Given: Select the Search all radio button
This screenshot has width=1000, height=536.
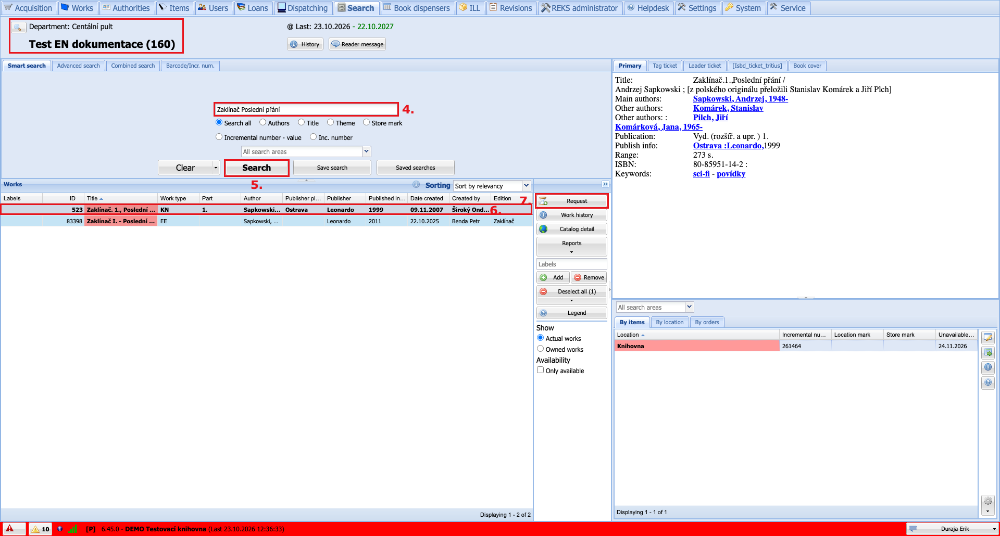Looking at the screenshot, I should [219, 123].
